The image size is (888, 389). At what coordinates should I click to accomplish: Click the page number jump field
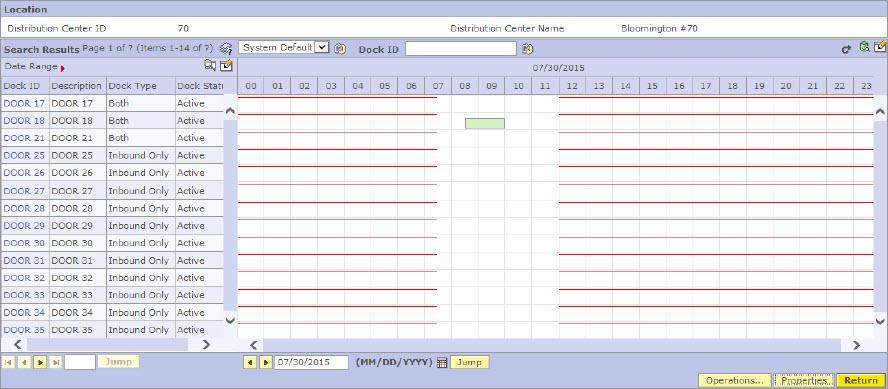80,362
